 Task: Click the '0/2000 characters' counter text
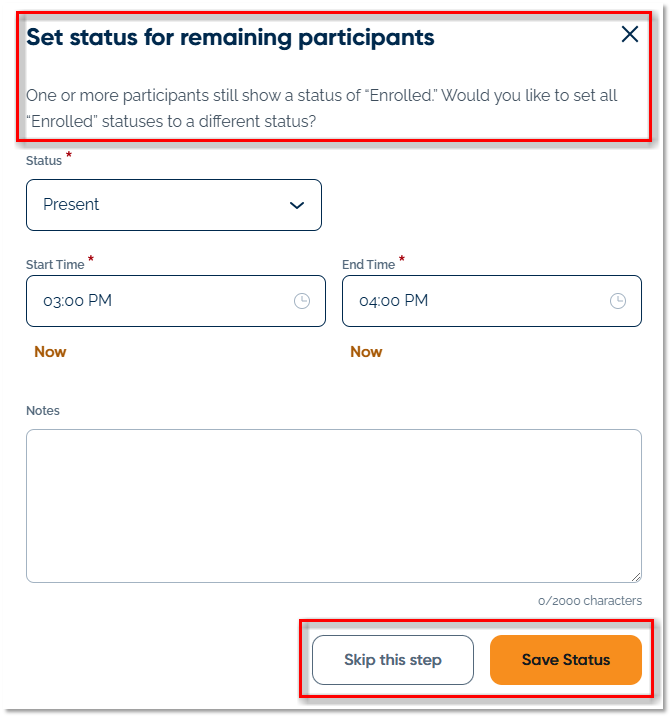point(590,601)
